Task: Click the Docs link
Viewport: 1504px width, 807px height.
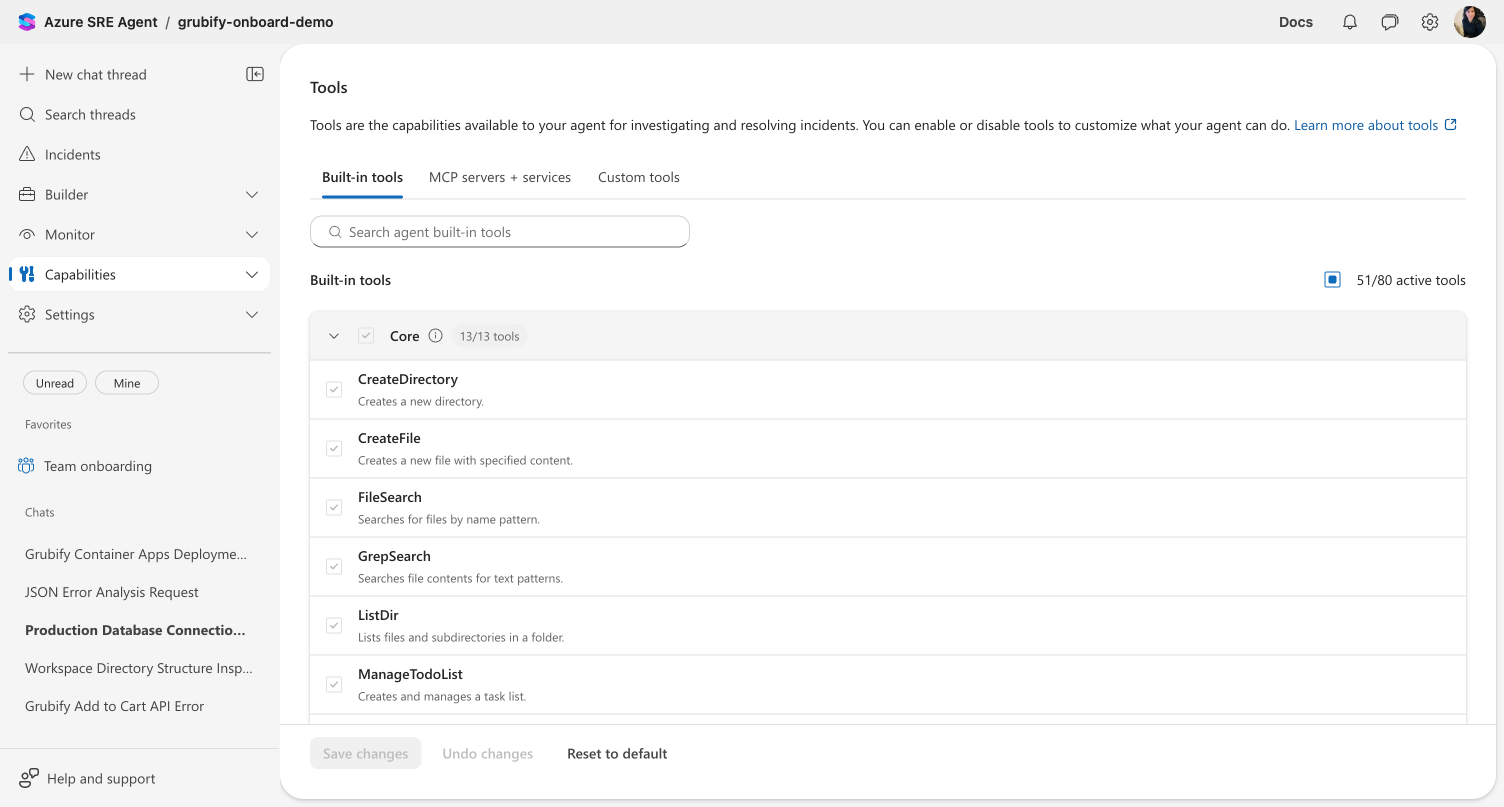Action: (1296, 22)
